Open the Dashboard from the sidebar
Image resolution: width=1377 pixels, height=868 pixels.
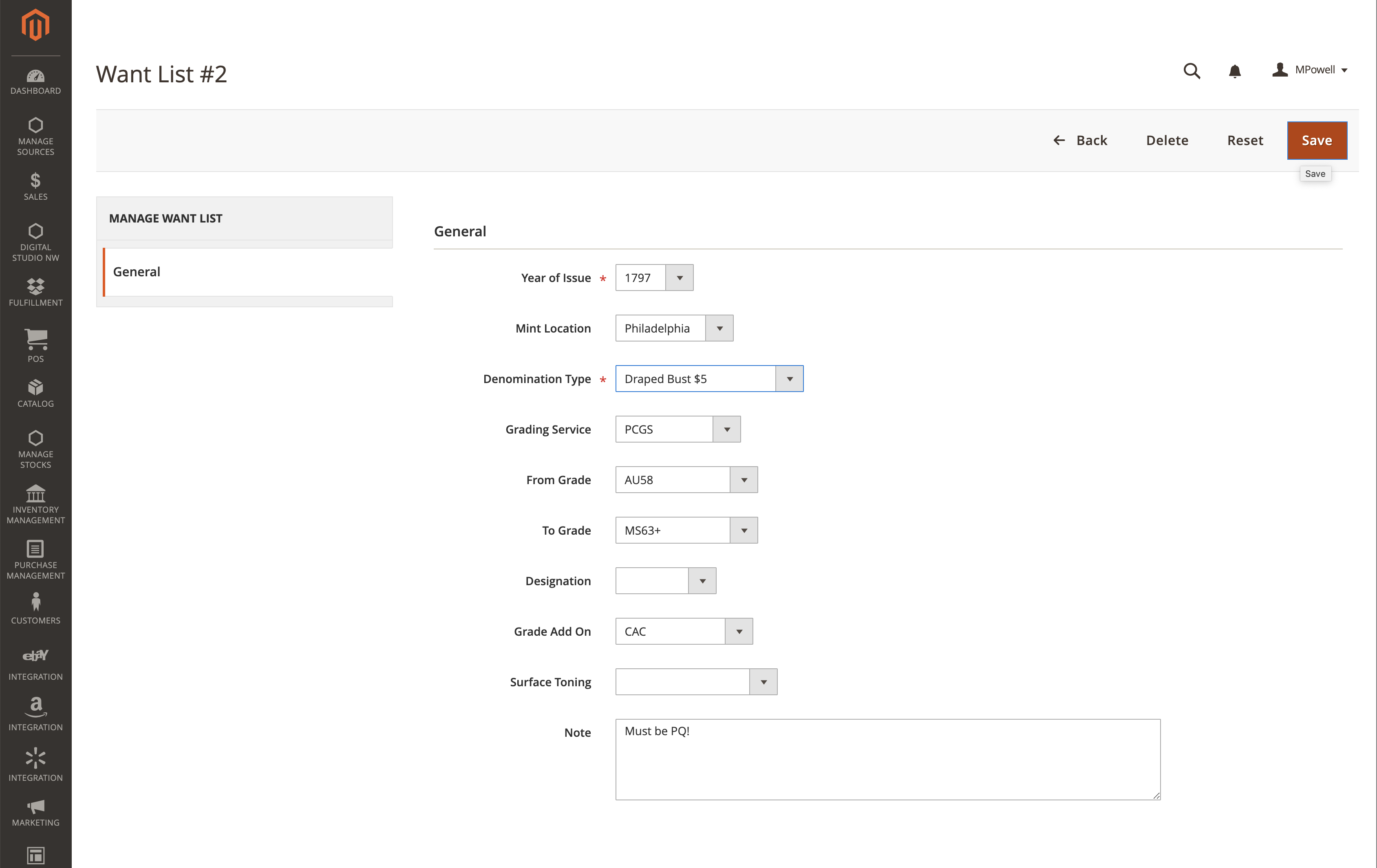pos(35,81)
